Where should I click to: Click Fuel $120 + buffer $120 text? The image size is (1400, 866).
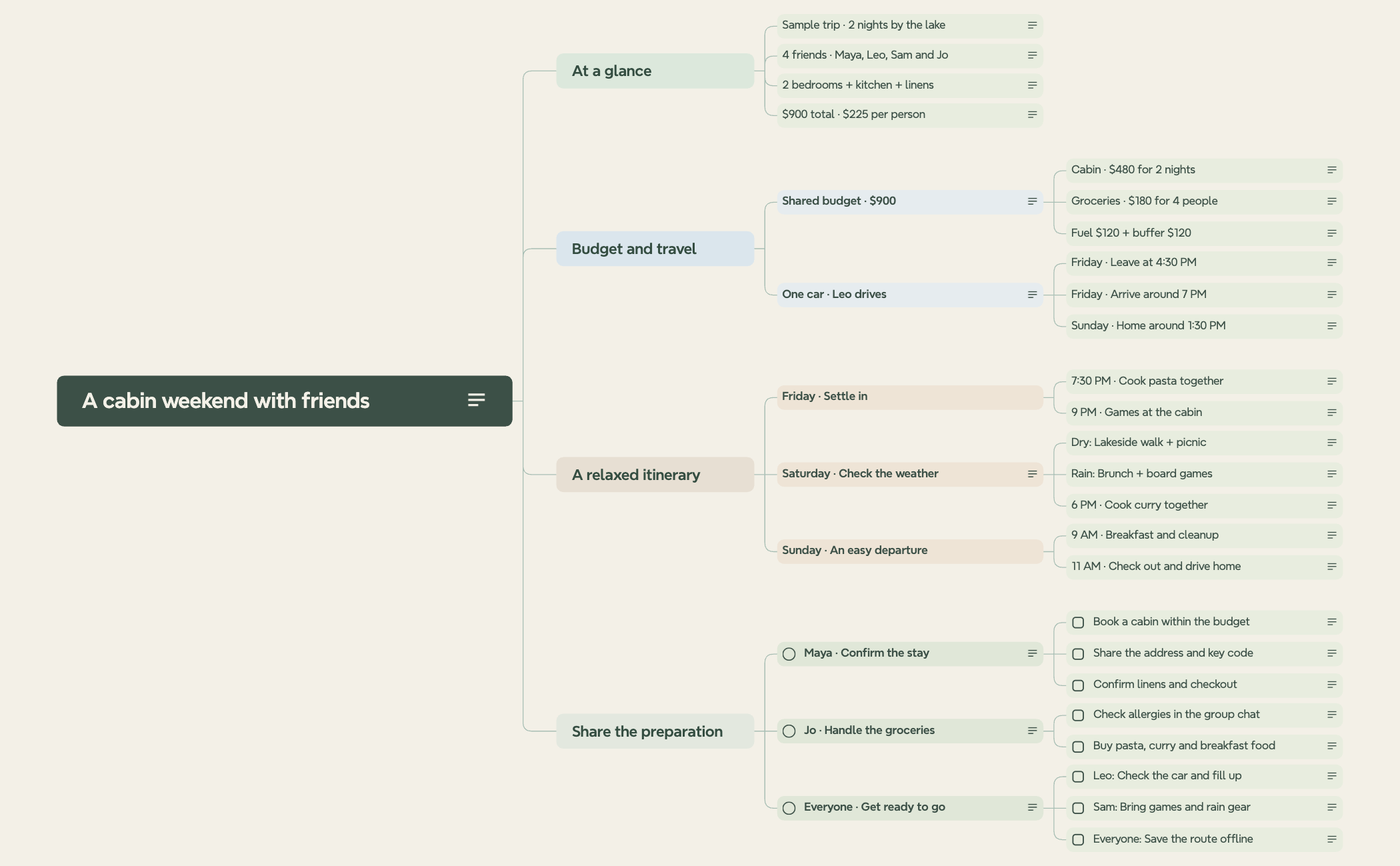pos(1131,233)
